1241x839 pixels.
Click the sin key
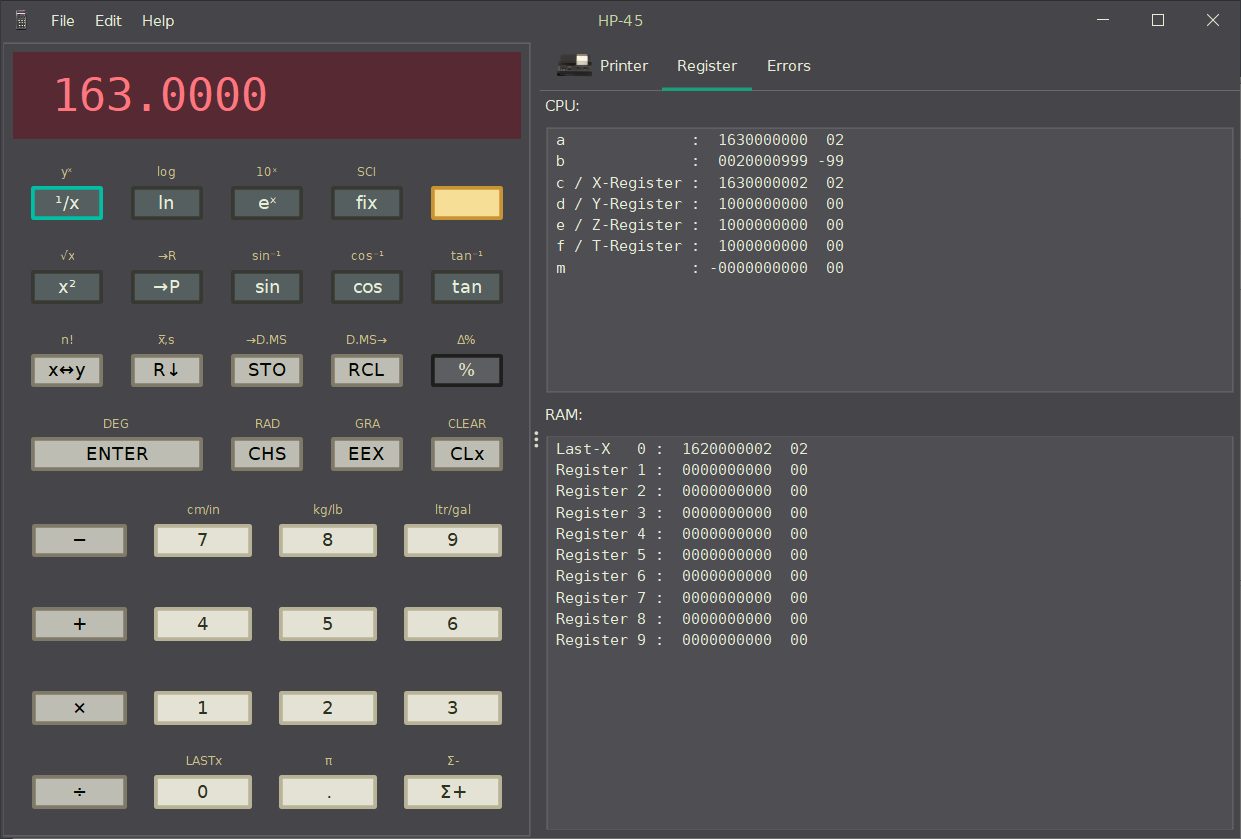(267, 287)
